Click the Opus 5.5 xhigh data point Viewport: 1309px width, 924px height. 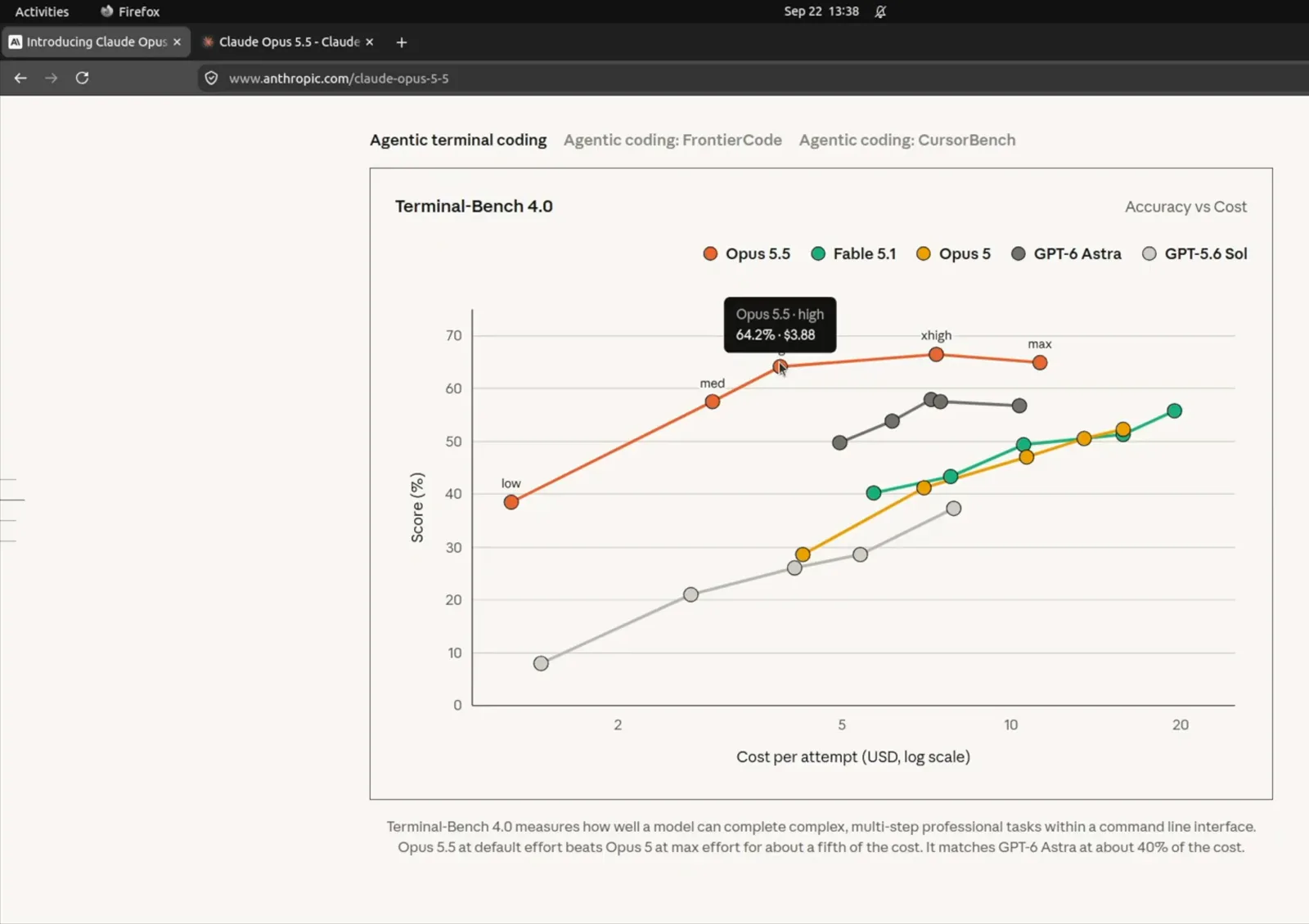(x=936, y=354)
